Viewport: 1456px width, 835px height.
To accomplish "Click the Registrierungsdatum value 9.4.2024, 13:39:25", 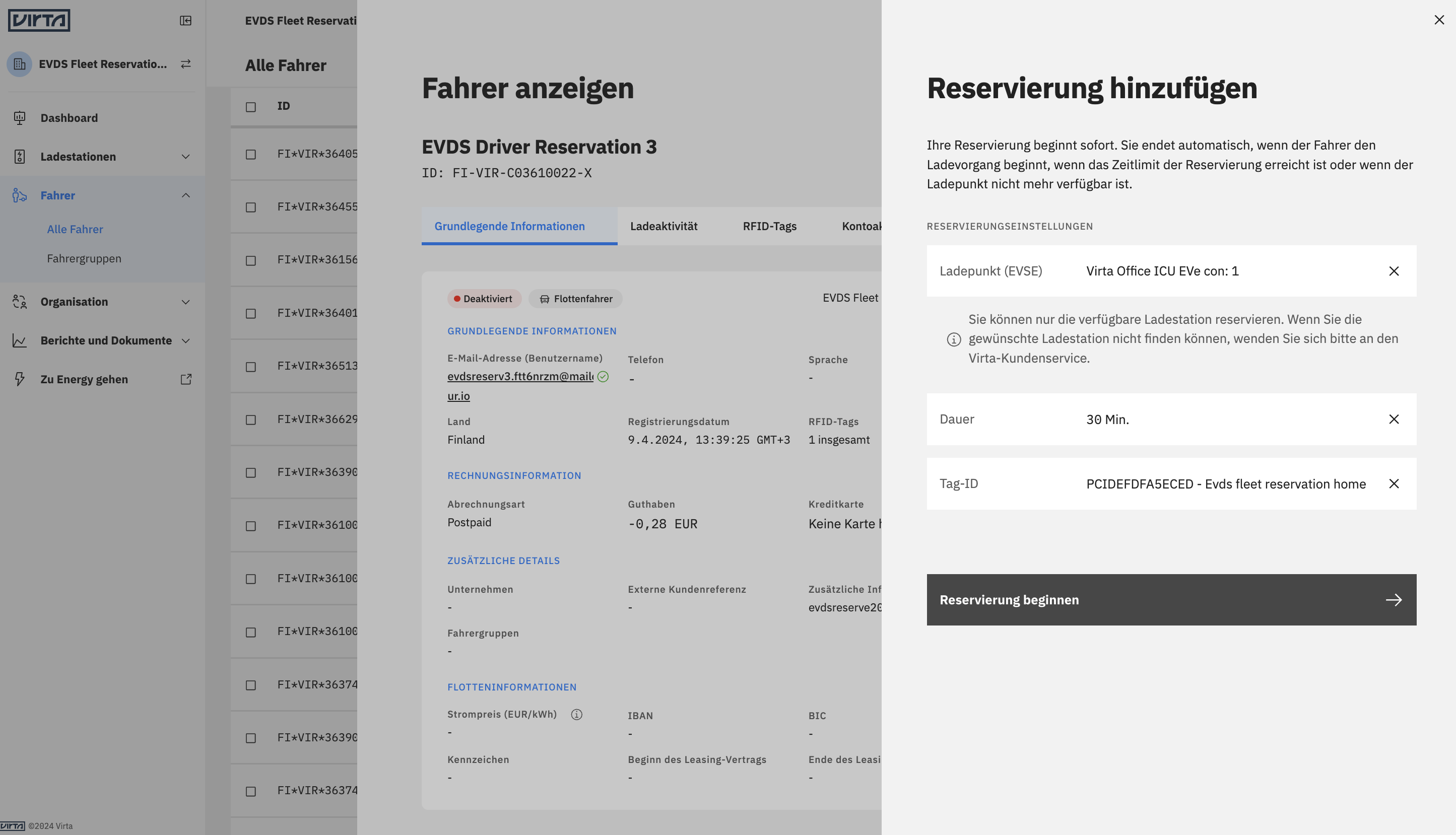I will click(708, 440).
